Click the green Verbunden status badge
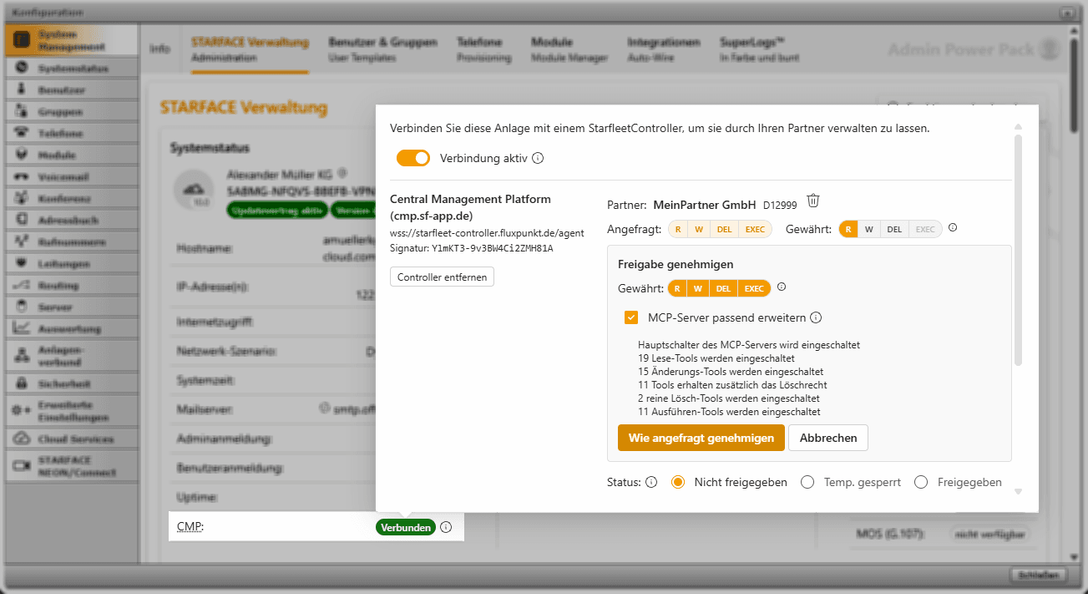The image size is (1088, 594). (x=406, y=527)
